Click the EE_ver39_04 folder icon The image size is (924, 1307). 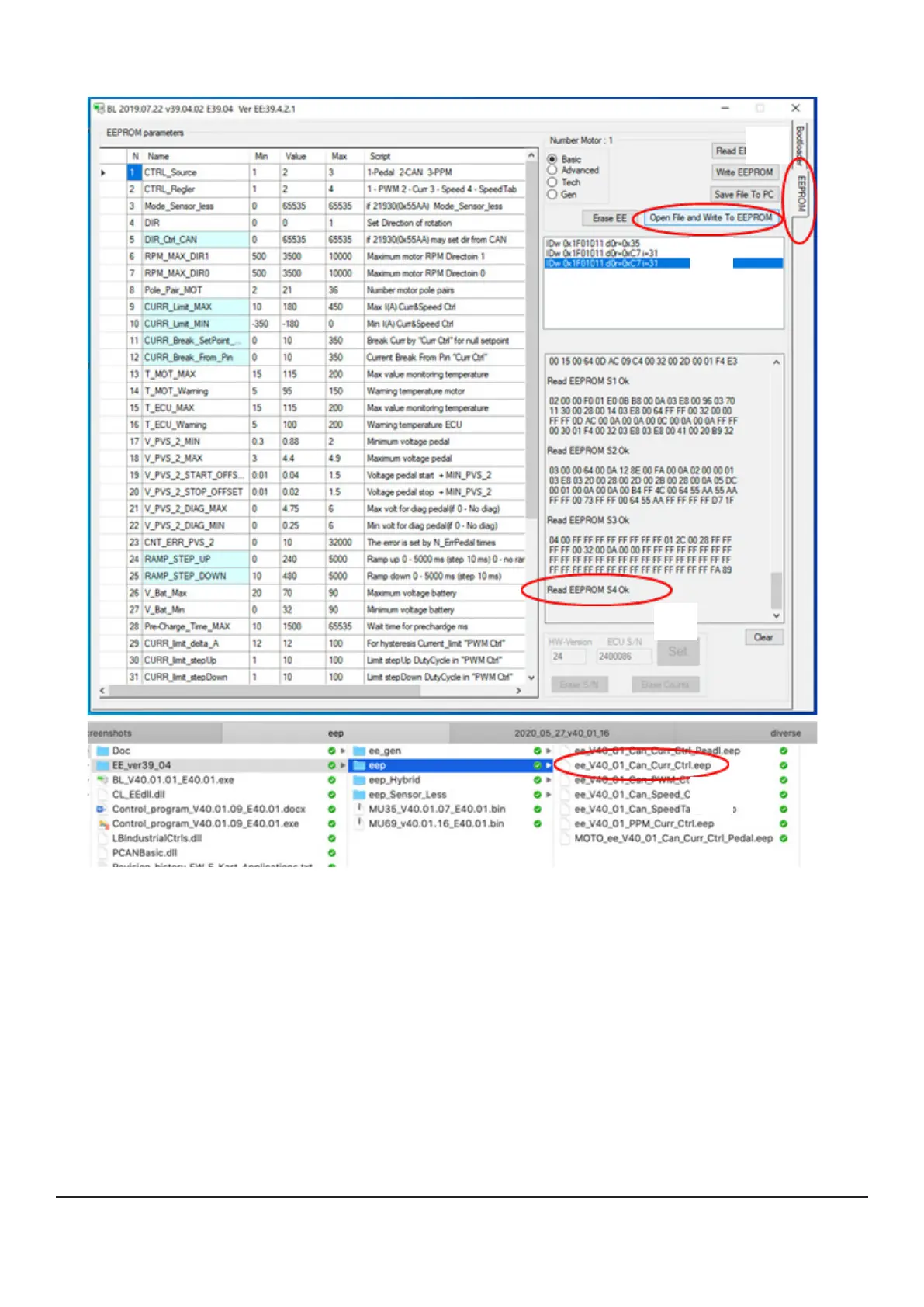click(x=102, y=765)
